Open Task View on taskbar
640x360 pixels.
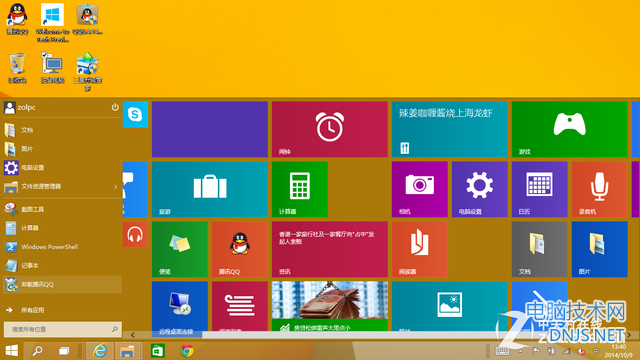click(x=64, y=351)
